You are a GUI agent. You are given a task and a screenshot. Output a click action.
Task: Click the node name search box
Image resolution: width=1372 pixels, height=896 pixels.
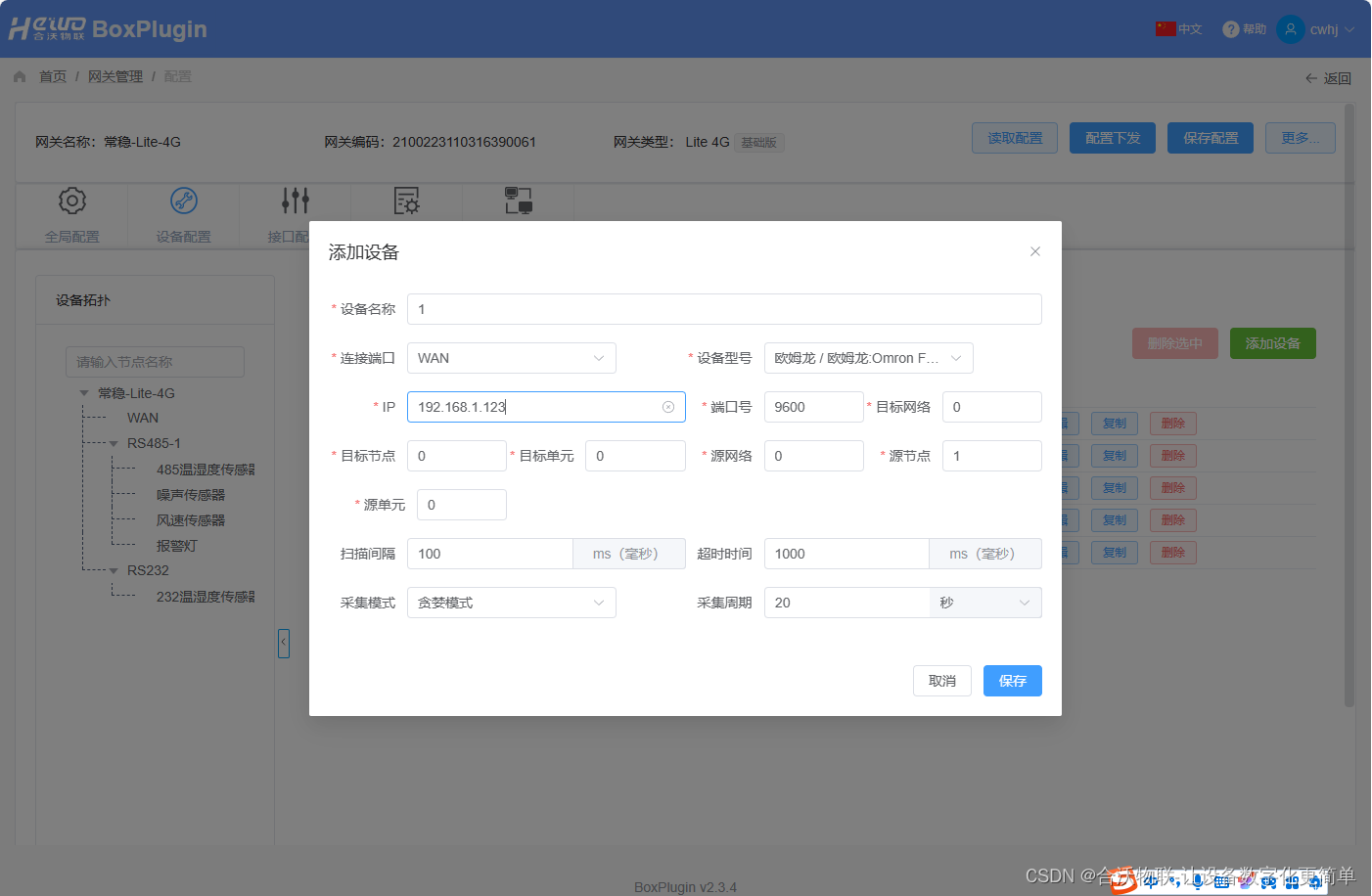[155, 362]
